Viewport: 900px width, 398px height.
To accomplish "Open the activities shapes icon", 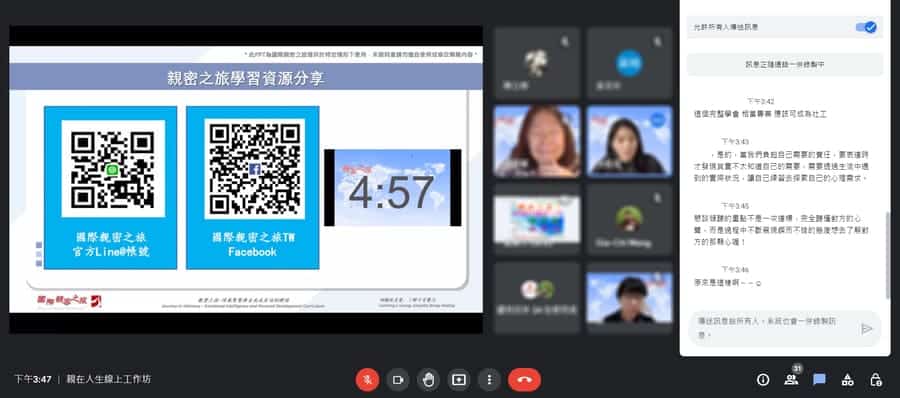I will [848, 380].
